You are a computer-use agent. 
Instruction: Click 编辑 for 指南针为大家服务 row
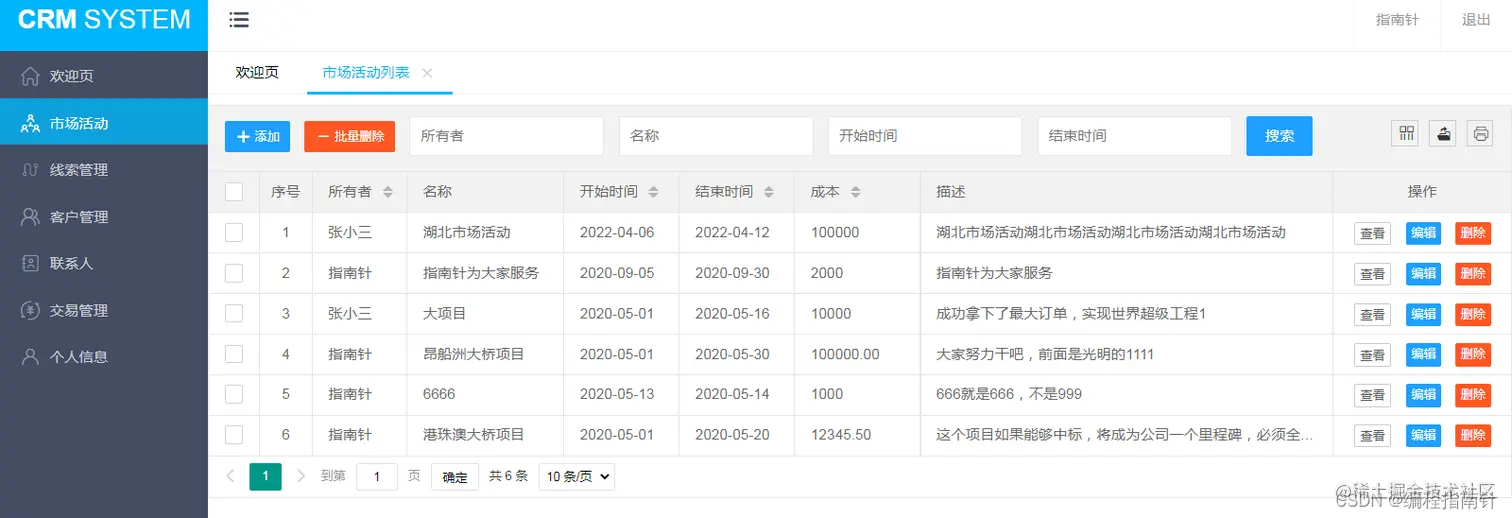[x=1423, y=273]
